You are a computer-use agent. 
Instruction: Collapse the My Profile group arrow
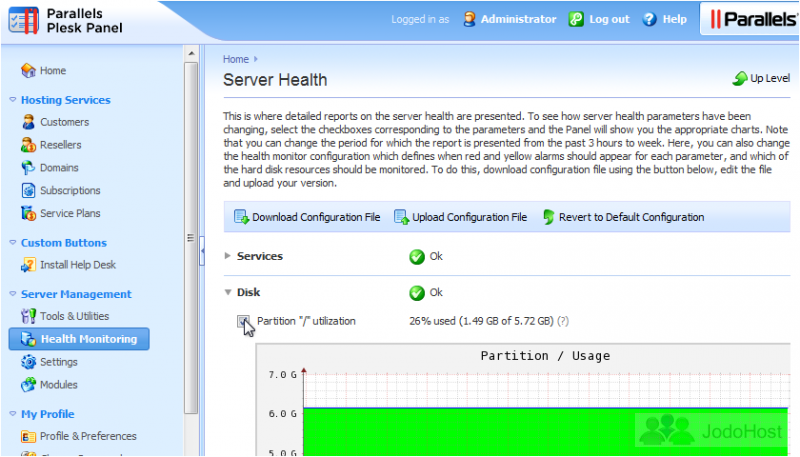point(13,414)
